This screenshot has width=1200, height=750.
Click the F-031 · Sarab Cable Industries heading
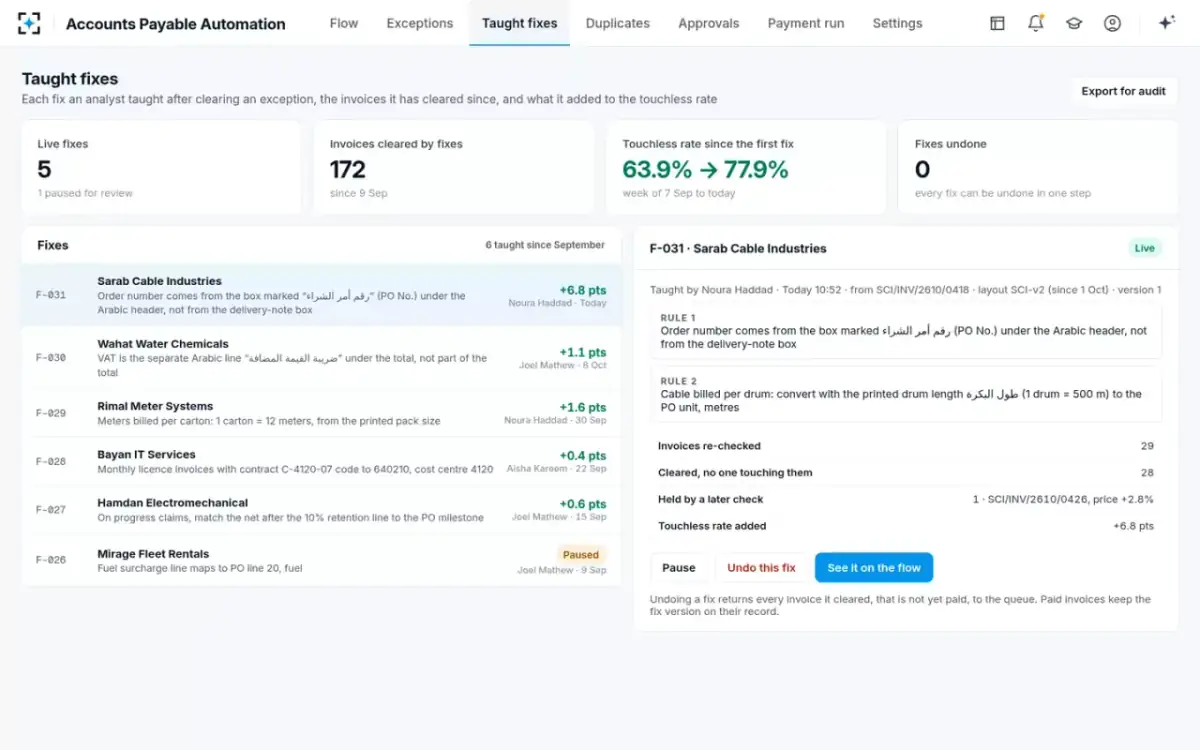tap(738, 249)
